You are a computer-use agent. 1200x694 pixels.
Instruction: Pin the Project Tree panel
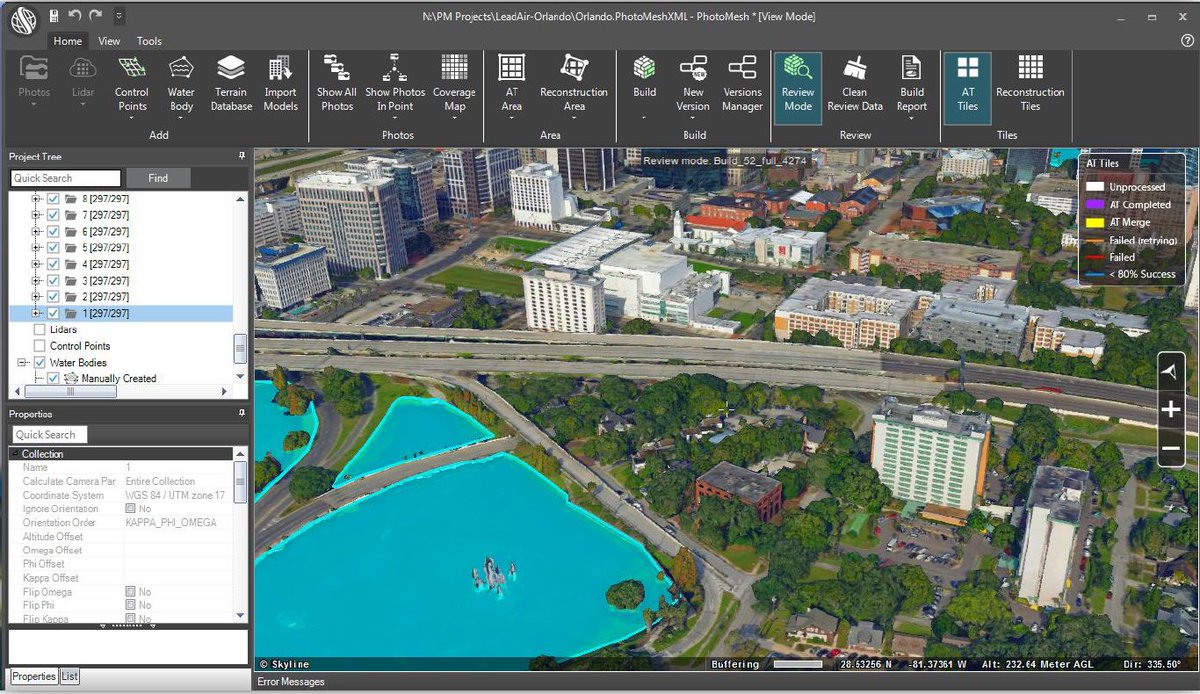241,157
